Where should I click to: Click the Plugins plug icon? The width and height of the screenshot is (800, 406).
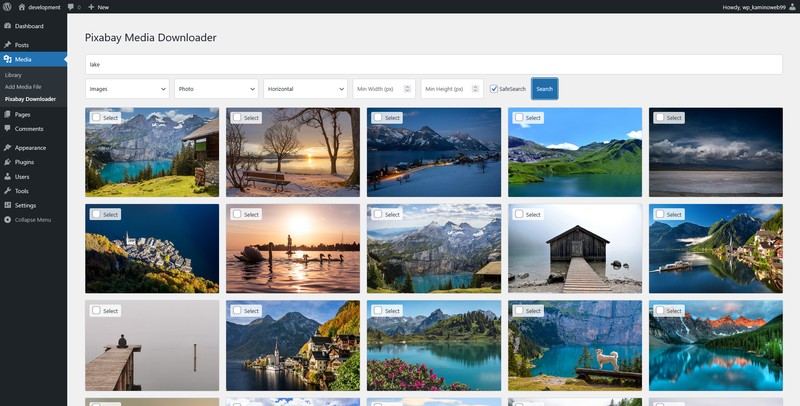pos(8,162)
